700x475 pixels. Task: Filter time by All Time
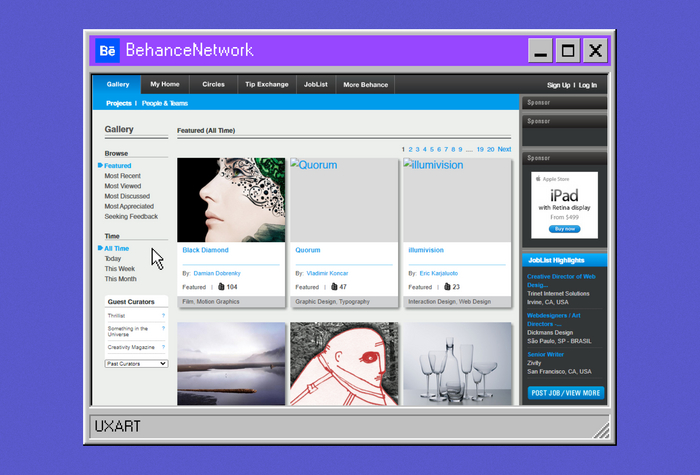pos(117,249)
